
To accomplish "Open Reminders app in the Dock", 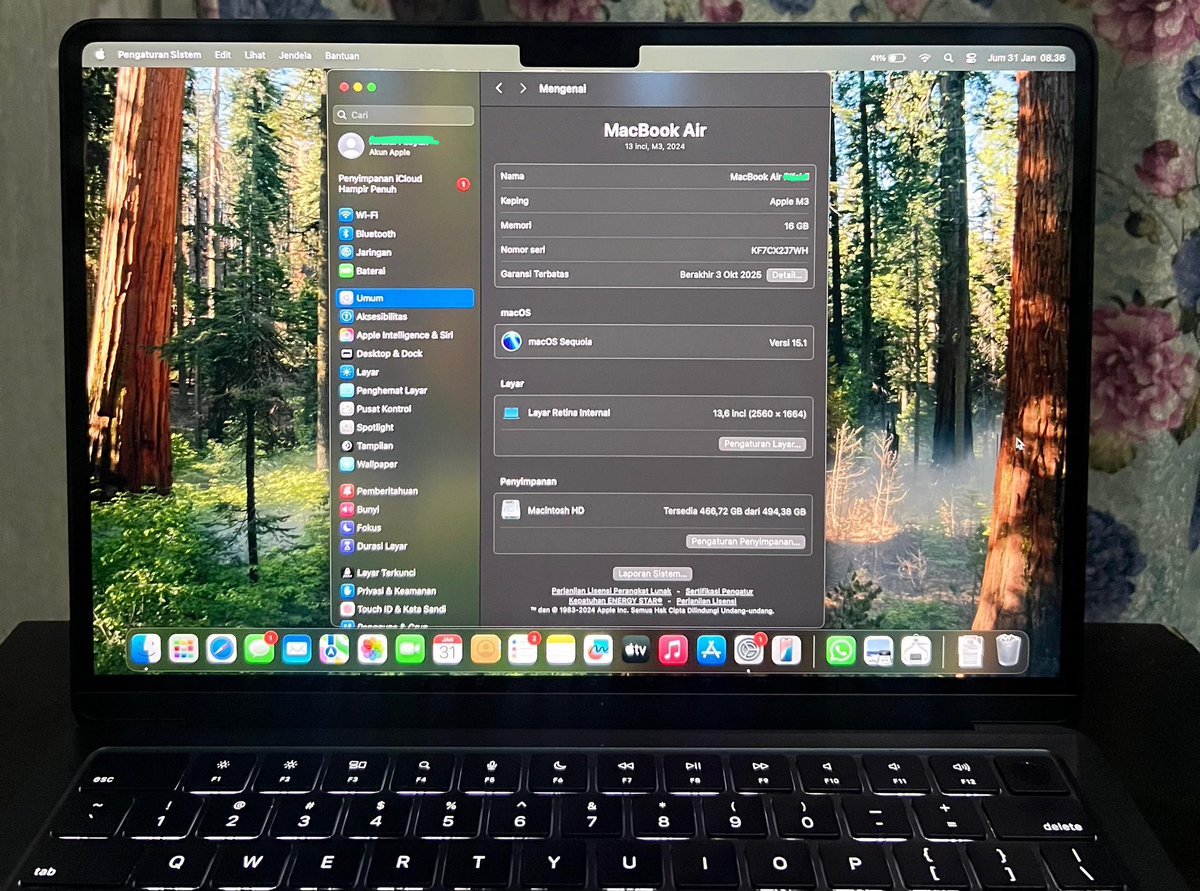I will tap(523, 650).
